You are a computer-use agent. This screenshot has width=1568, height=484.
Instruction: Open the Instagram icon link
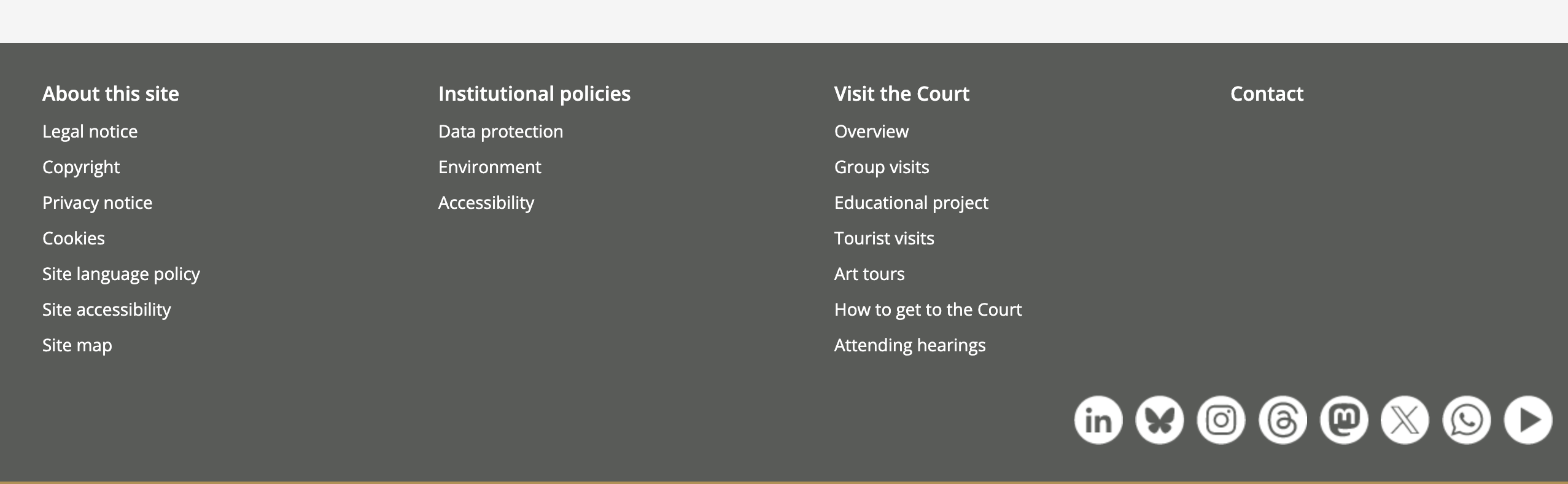click(x=1221, y=420)
